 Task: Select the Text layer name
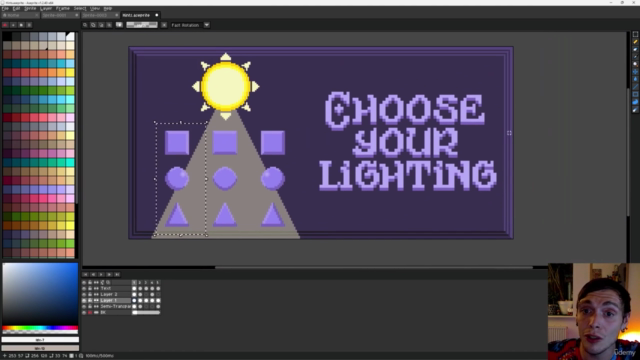click(x=106, y=289)
